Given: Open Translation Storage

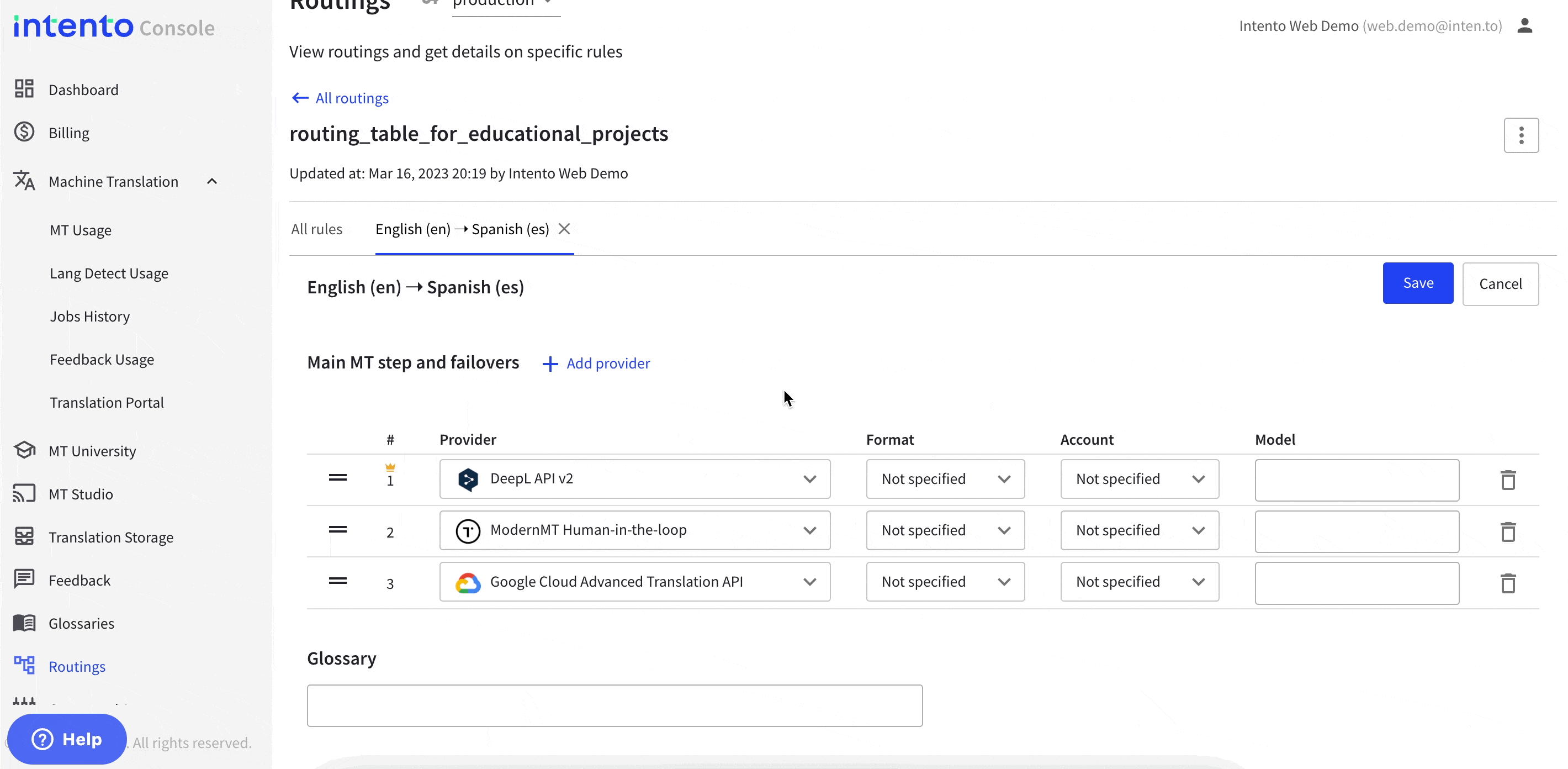Looking at the screenshot, I should pyautogui.click(x=111, y=537).
